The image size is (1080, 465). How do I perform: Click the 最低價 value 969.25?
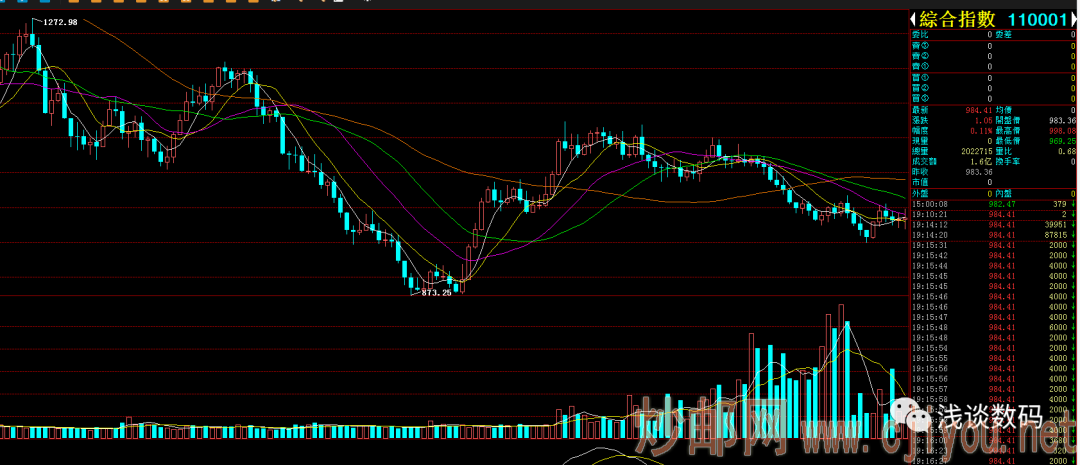coord(1062,141)
